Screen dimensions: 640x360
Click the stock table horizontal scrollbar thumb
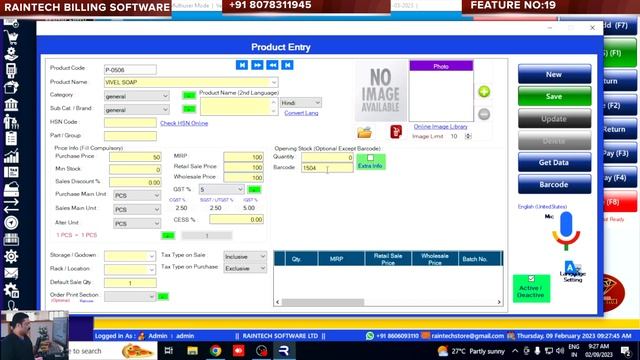[323, 302]
